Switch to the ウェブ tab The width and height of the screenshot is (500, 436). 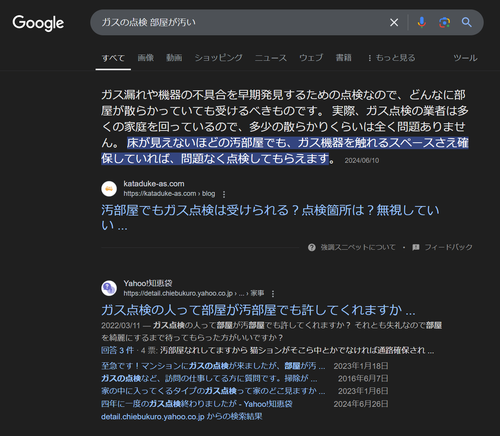pyautogui.click(x=311, y=58)
